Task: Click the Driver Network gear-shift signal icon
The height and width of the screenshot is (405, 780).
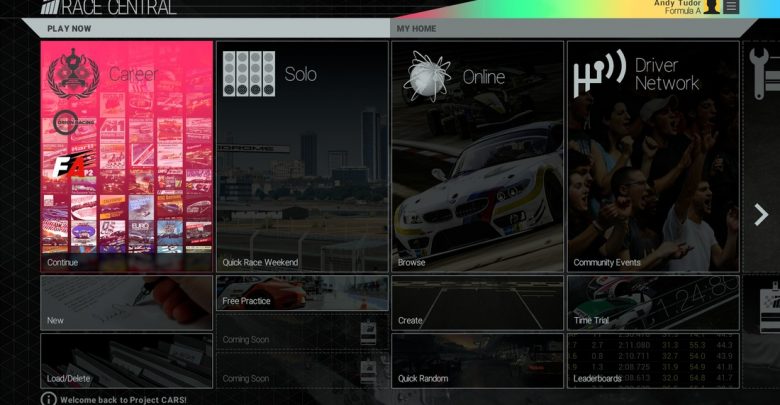Action: (x=599, y=75)
